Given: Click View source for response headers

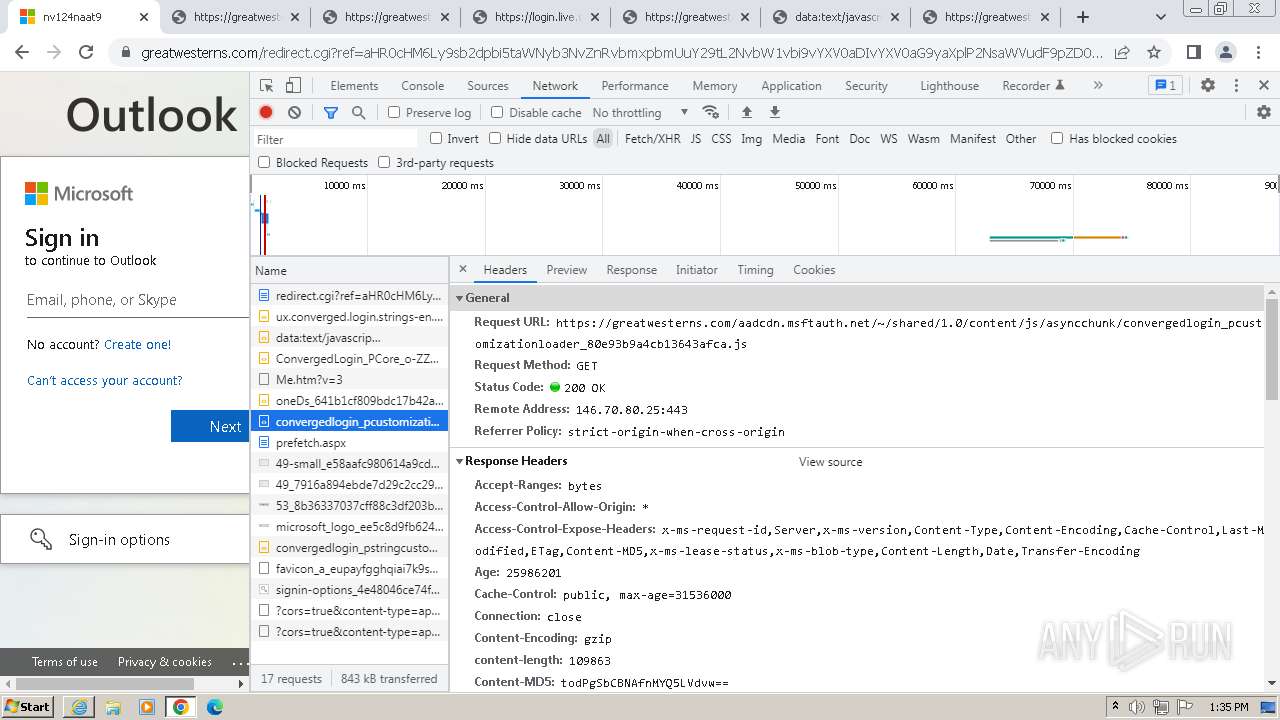Looking at the screenshot, I should [830, 462].
